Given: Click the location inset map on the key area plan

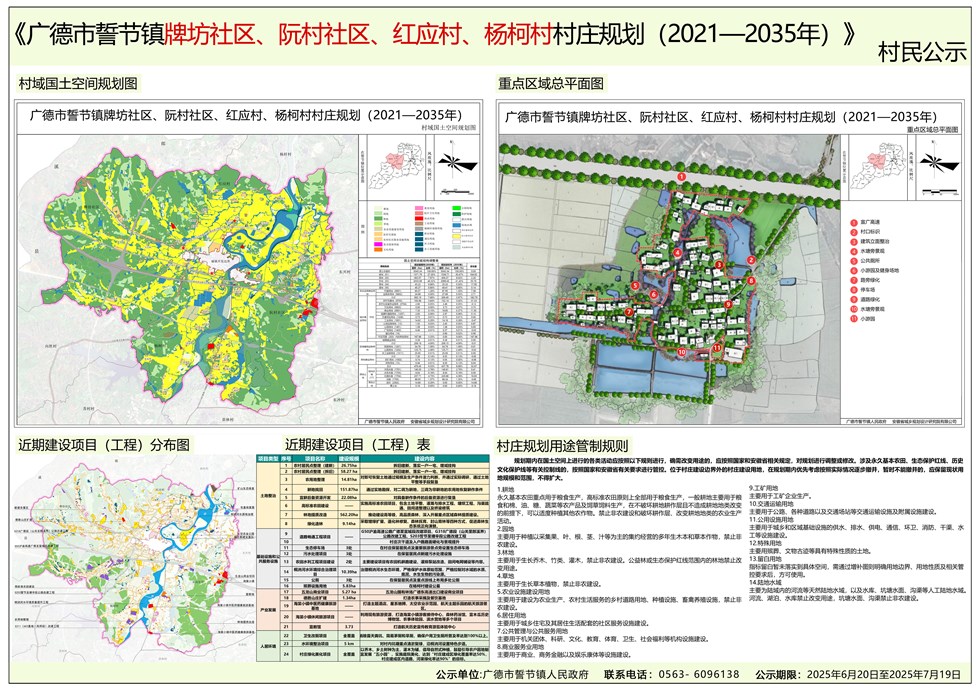Looking at the screenshot, I should 876,167.
